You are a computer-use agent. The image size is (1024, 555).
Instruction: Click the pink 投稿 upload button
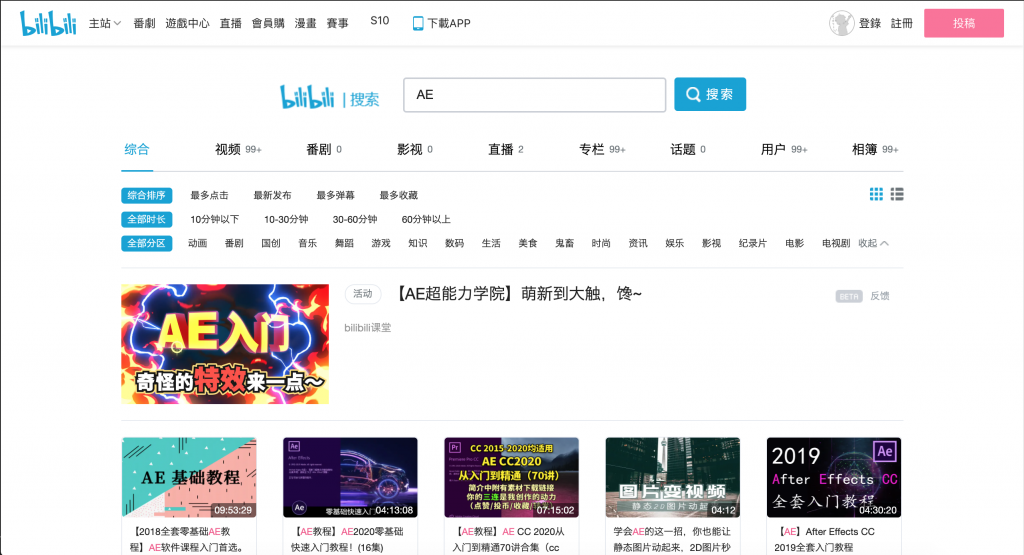point(964,23)
